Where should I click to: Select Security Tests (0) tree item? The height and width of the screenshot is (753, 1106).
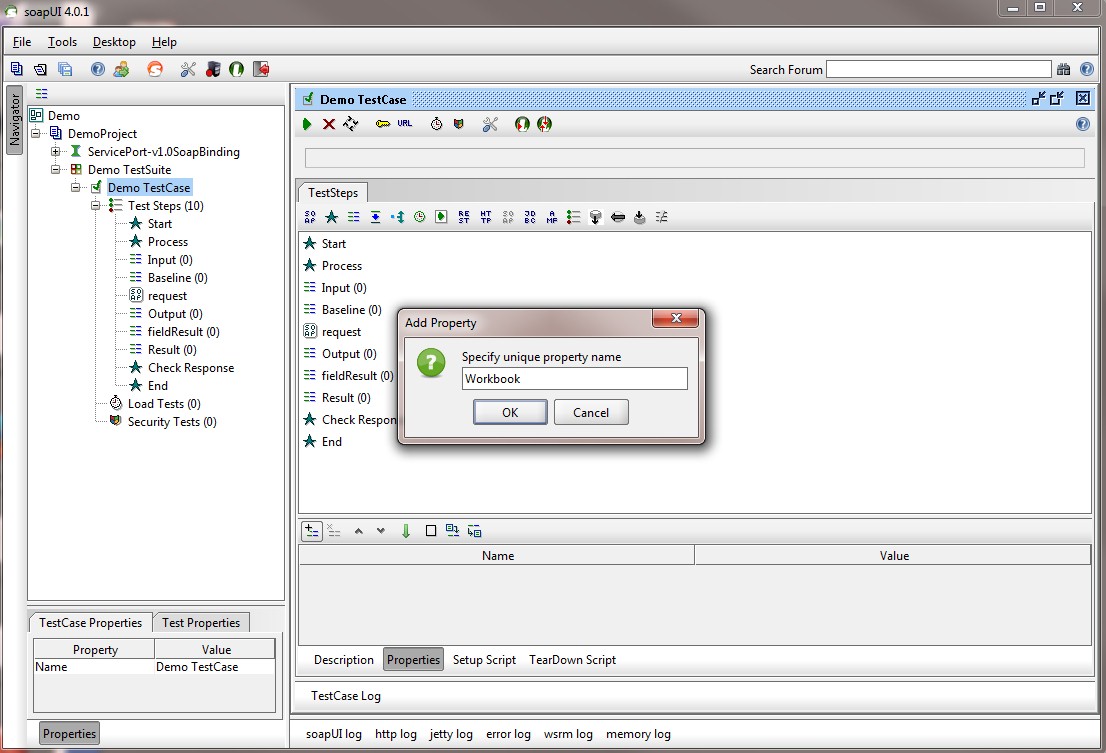171,422
